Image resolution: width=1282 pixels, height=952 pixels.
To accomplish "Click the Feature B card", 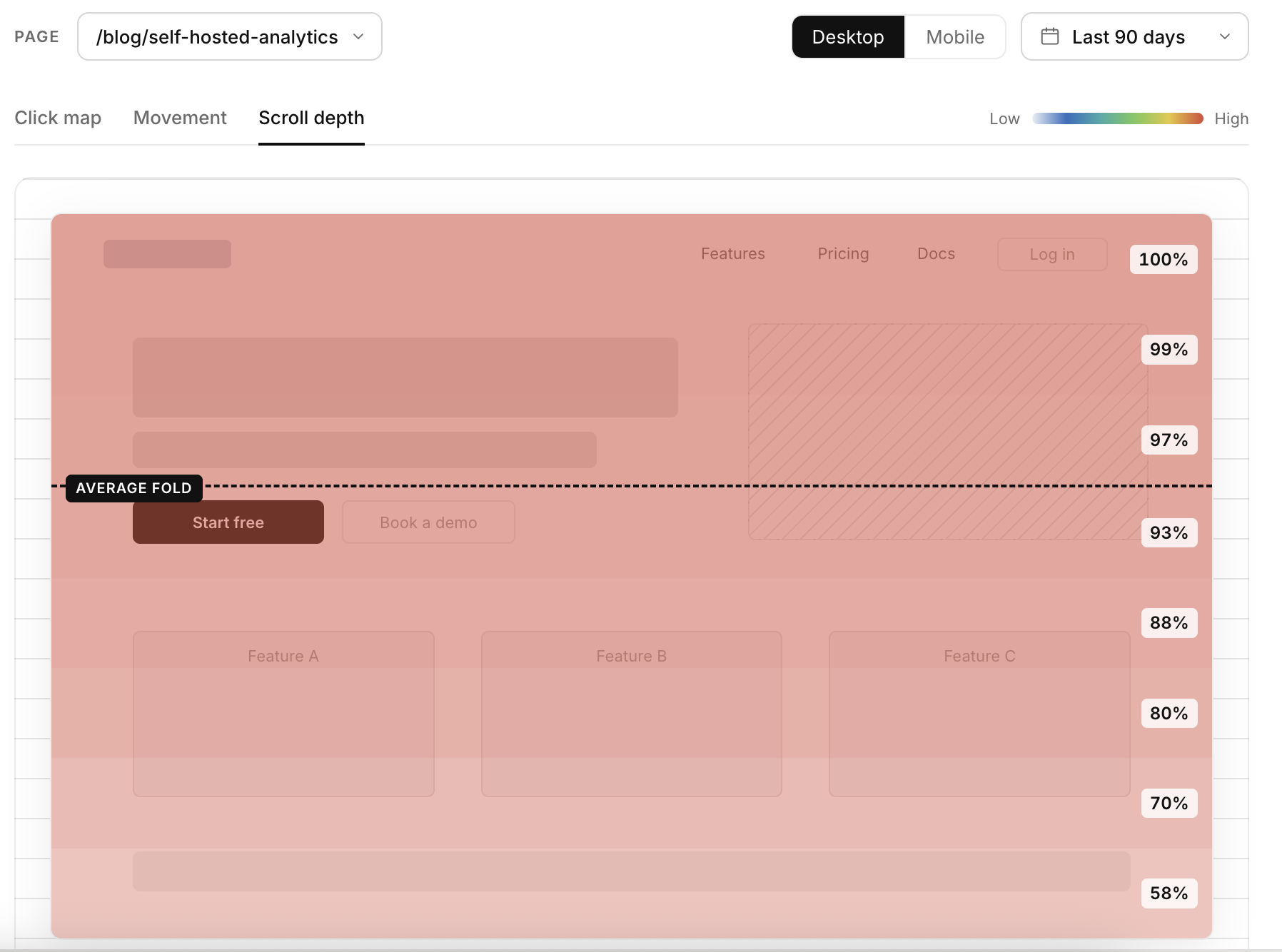I will click(632, 714).
